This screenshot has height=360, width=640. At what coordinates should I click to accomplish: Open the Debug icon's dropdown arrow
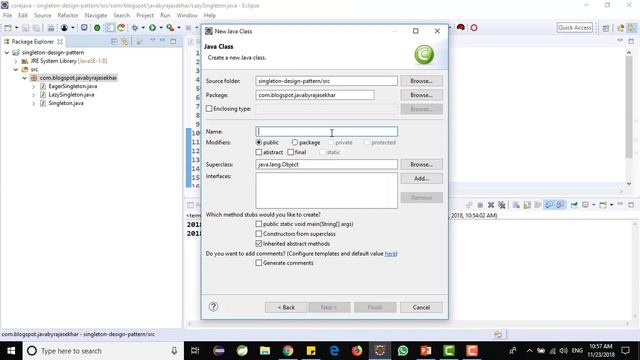click(143, 28)
